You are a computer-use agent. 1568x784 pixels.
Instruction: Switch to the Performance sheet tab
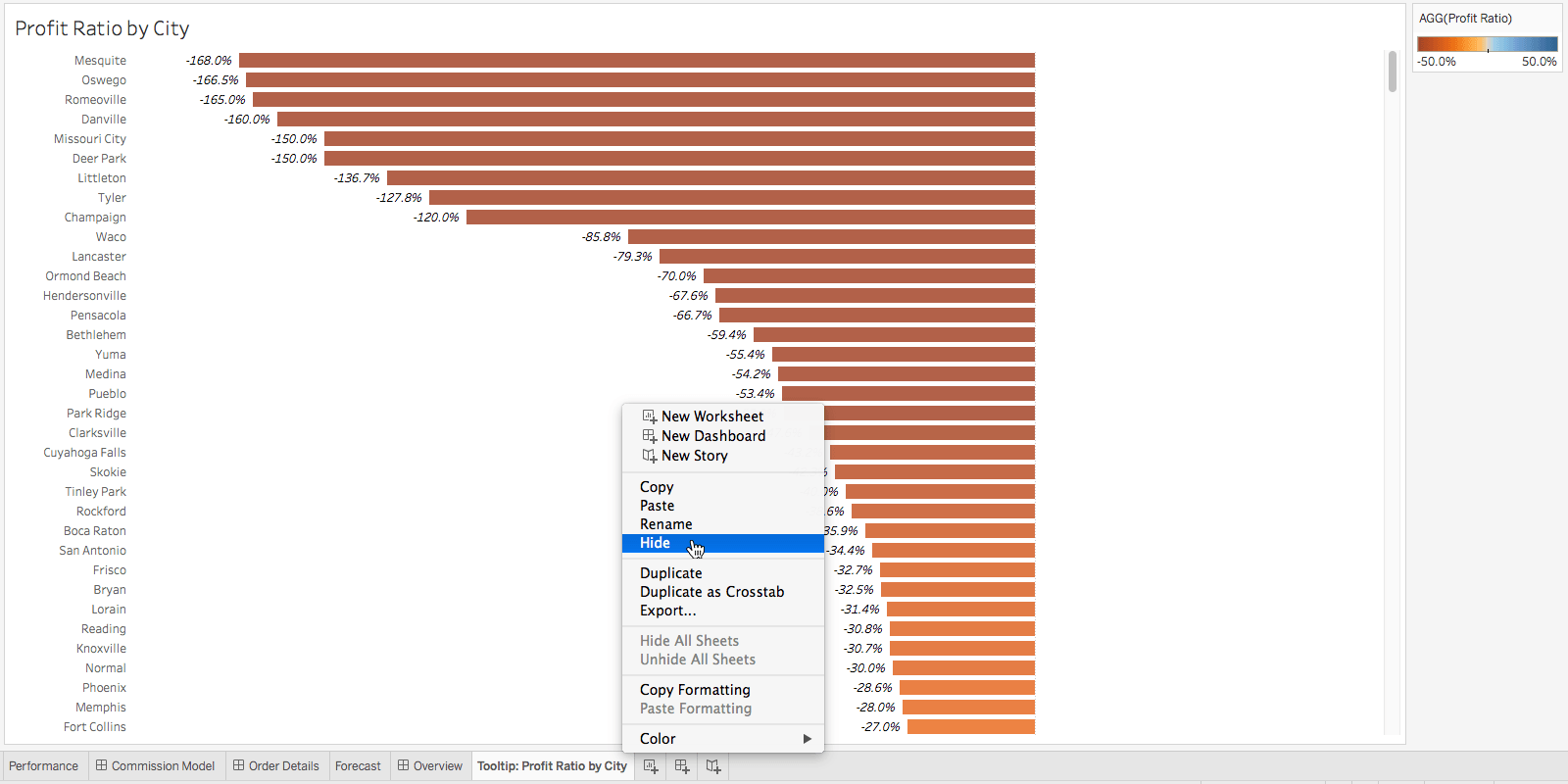click(x=43, y=766)
